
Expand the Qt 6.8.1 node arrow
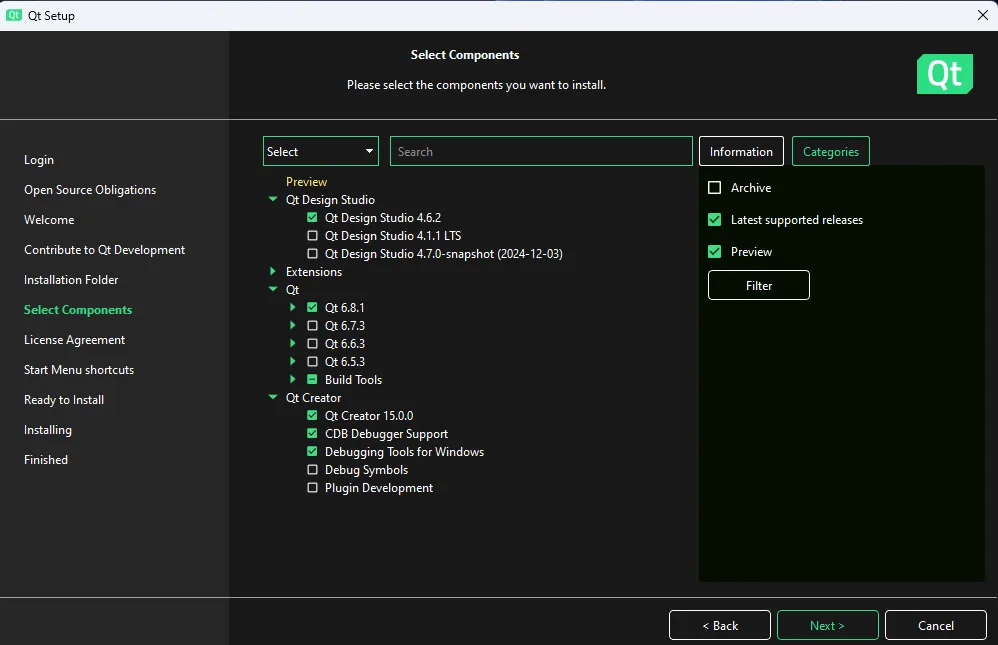[x=293, y=307]
